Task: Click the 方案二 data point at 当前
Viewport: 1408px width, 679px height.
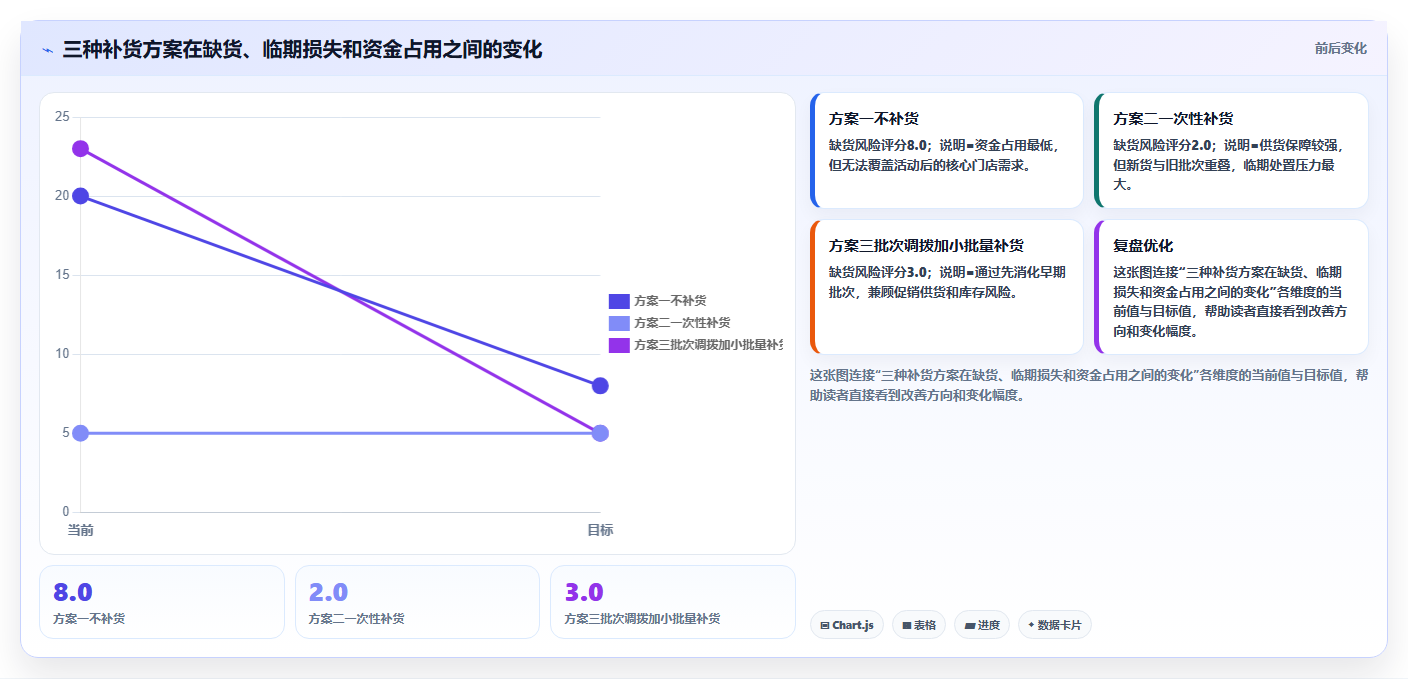Action: [x=81, y=433]
